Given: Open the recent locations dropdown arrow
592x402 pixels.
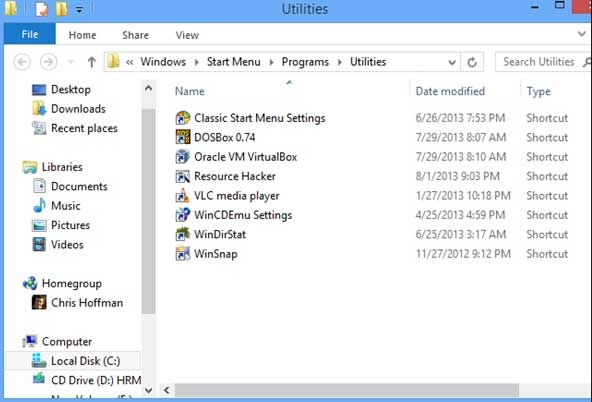Looking at the screenshot, I should (x=71, y=62).
